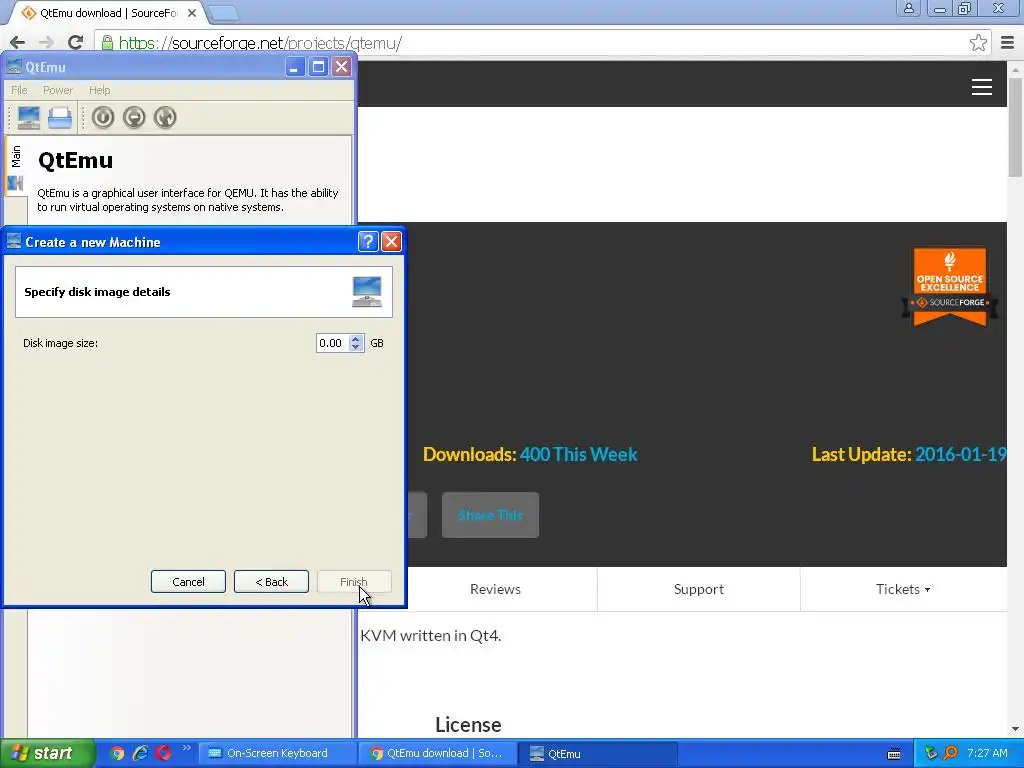This screenshot has width=1024, height=768.
Task: Open the Support tab on SourceForge
Action: (699, 589)
